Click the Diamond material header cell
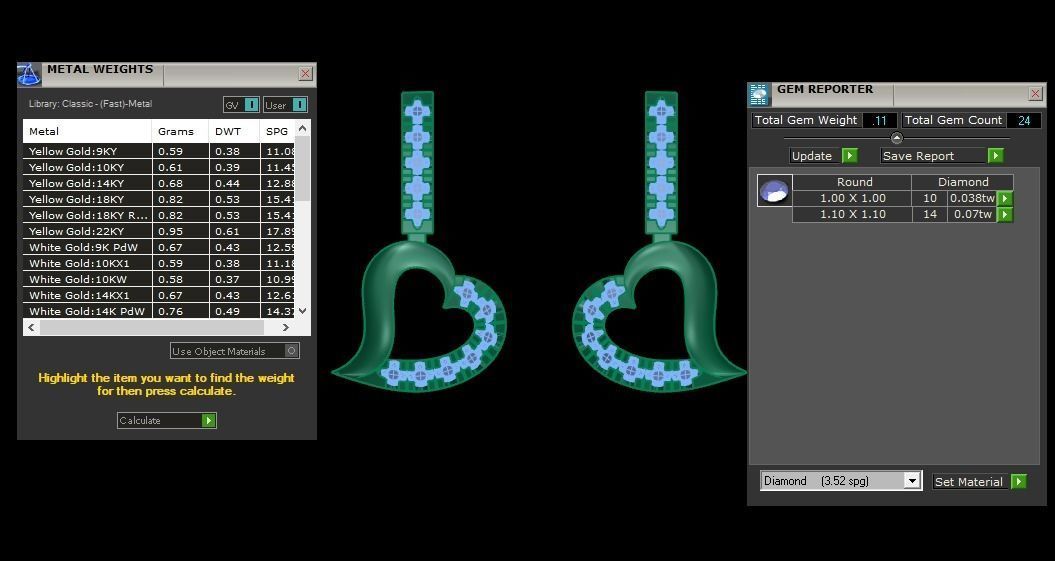The width and height of the screenshot is (1055, 561). click(x=963, y=182)
